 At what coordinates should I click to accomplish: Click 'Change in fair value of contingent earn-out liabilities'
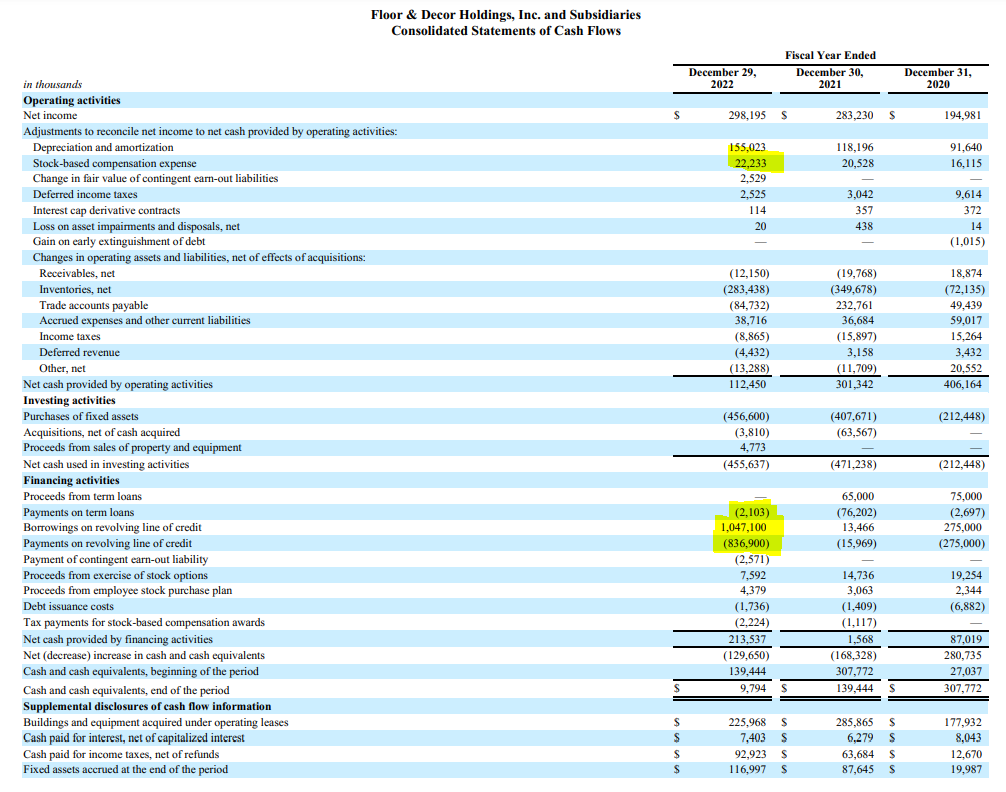click(x=155, y=178)
